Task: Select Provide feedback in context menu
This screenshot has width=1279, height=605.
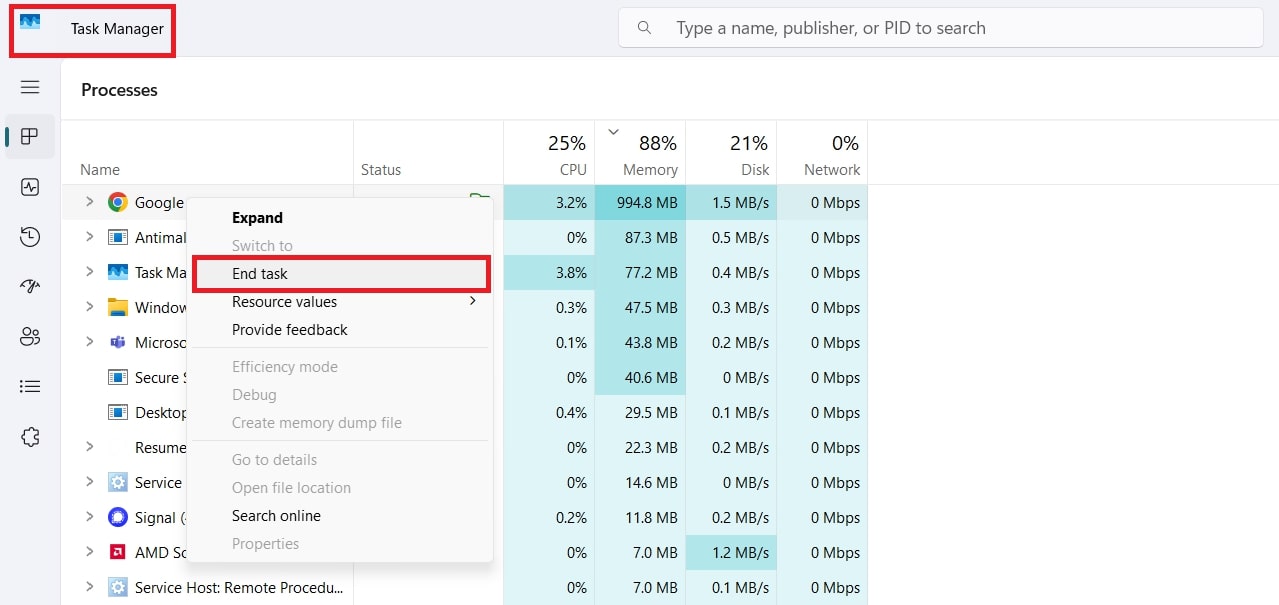Action: tap(340, 330)
